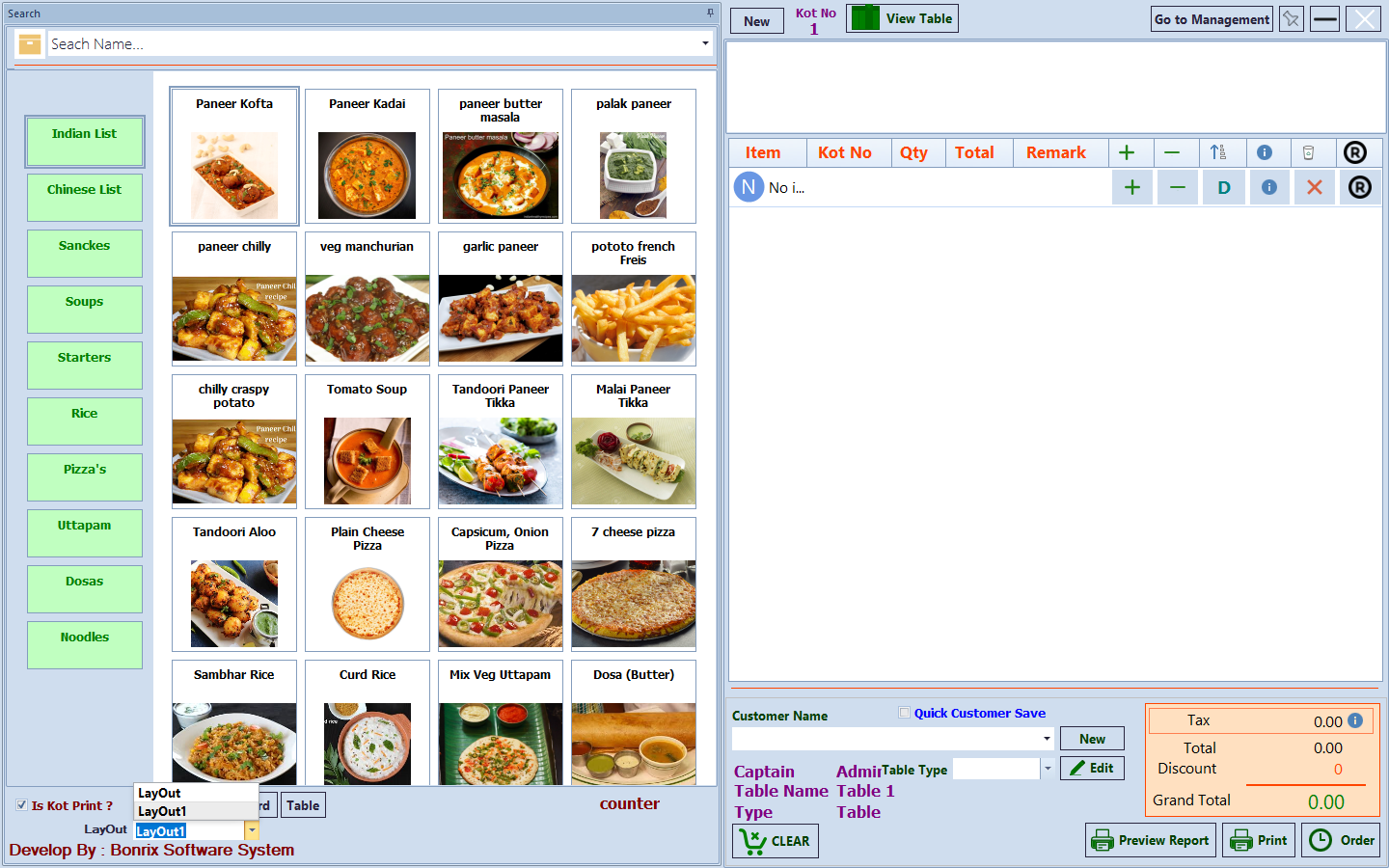Open the Customer Name dropdown
The image size is (1389, 868).
(x=1047, y=739)
